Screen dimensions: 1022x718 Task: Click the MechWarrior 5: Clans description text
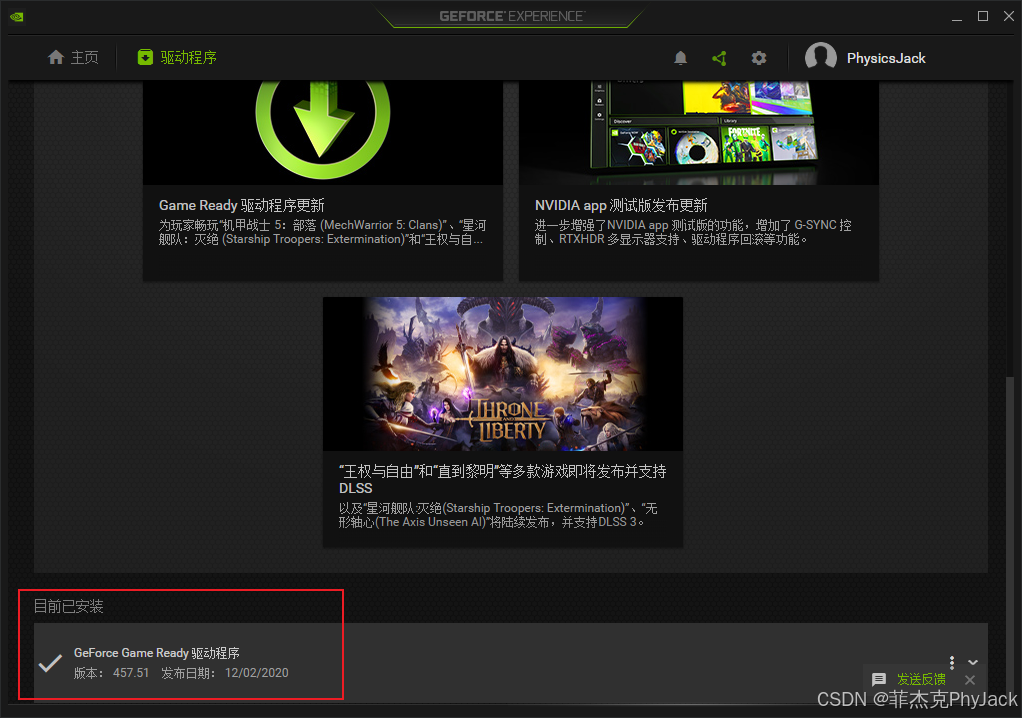point(323,232)
